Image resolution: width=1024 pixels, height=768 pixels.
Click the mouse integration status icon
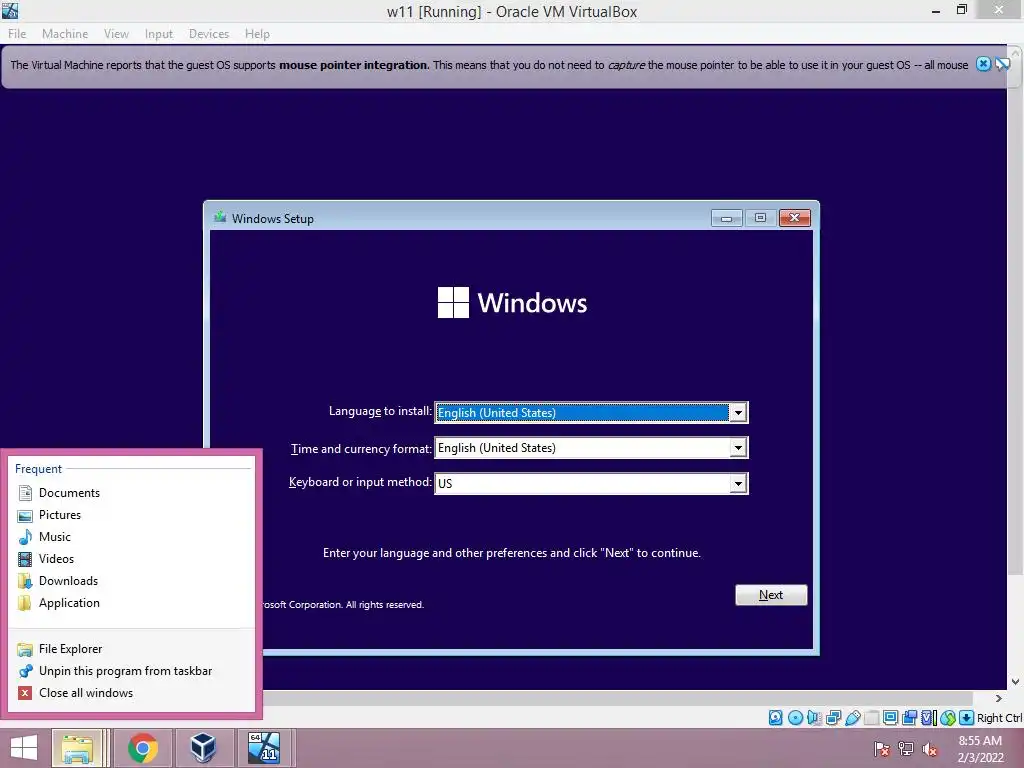(x=948, y=718)
